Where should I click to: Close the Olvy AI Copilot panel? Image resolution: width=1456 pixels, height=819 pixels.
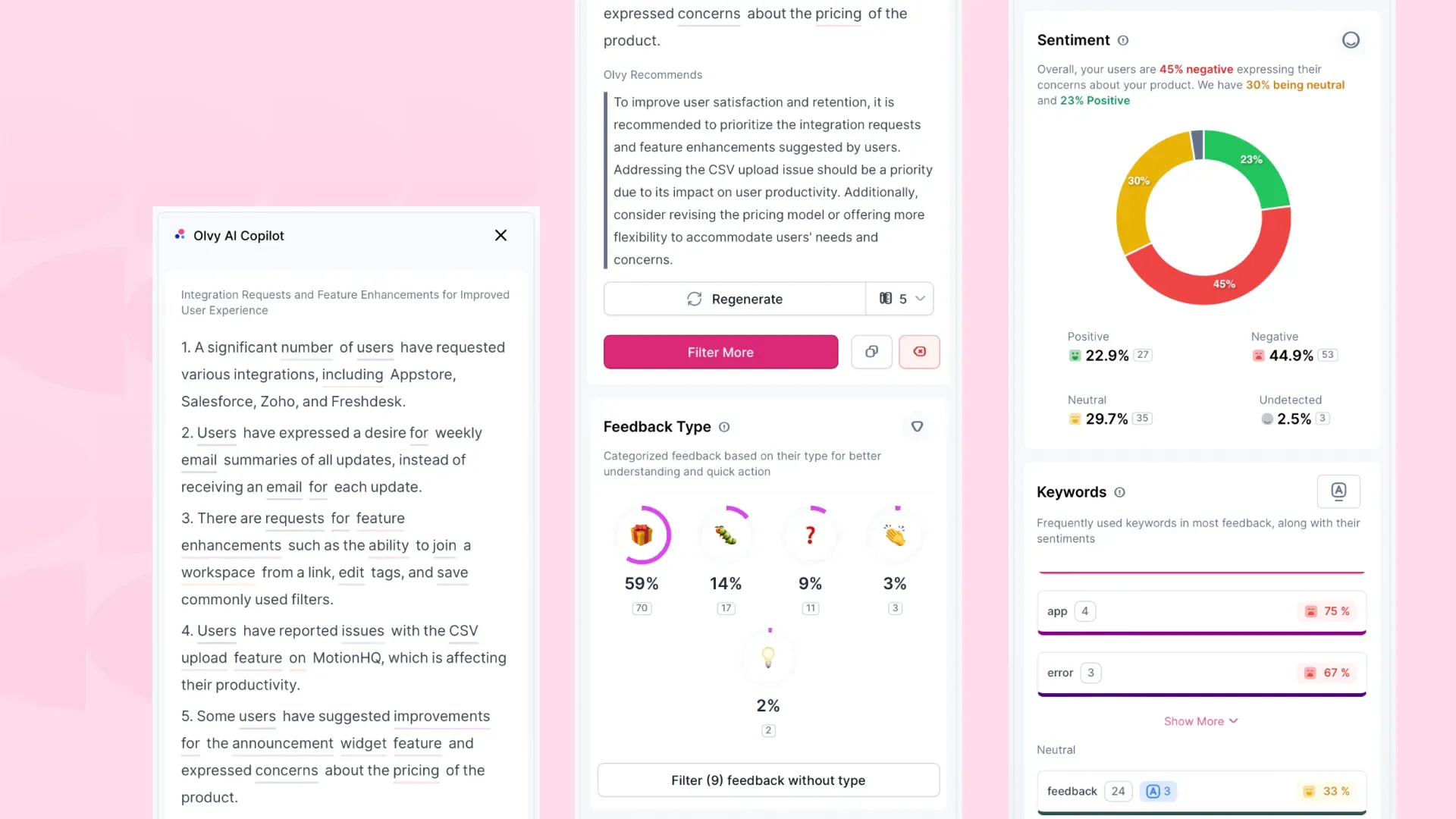(x=500, y=235)
